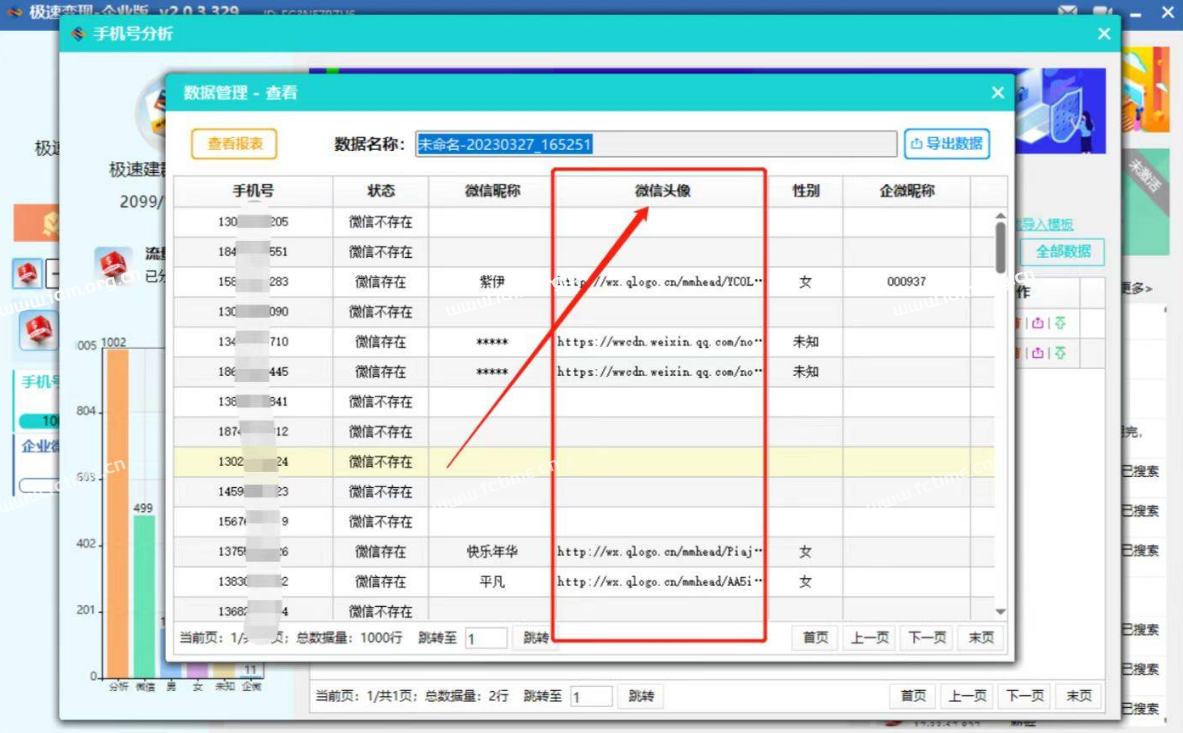Click the green pin-to-top icon in the first operations row
The width and height of the screenshot is (1183, 733).
(1060, 323)
